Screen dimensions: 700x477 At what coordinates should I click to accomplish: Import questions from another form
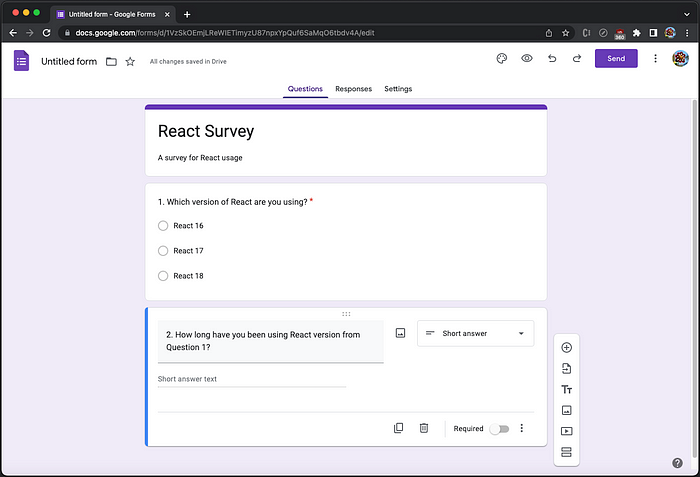[x=567, y=368]
